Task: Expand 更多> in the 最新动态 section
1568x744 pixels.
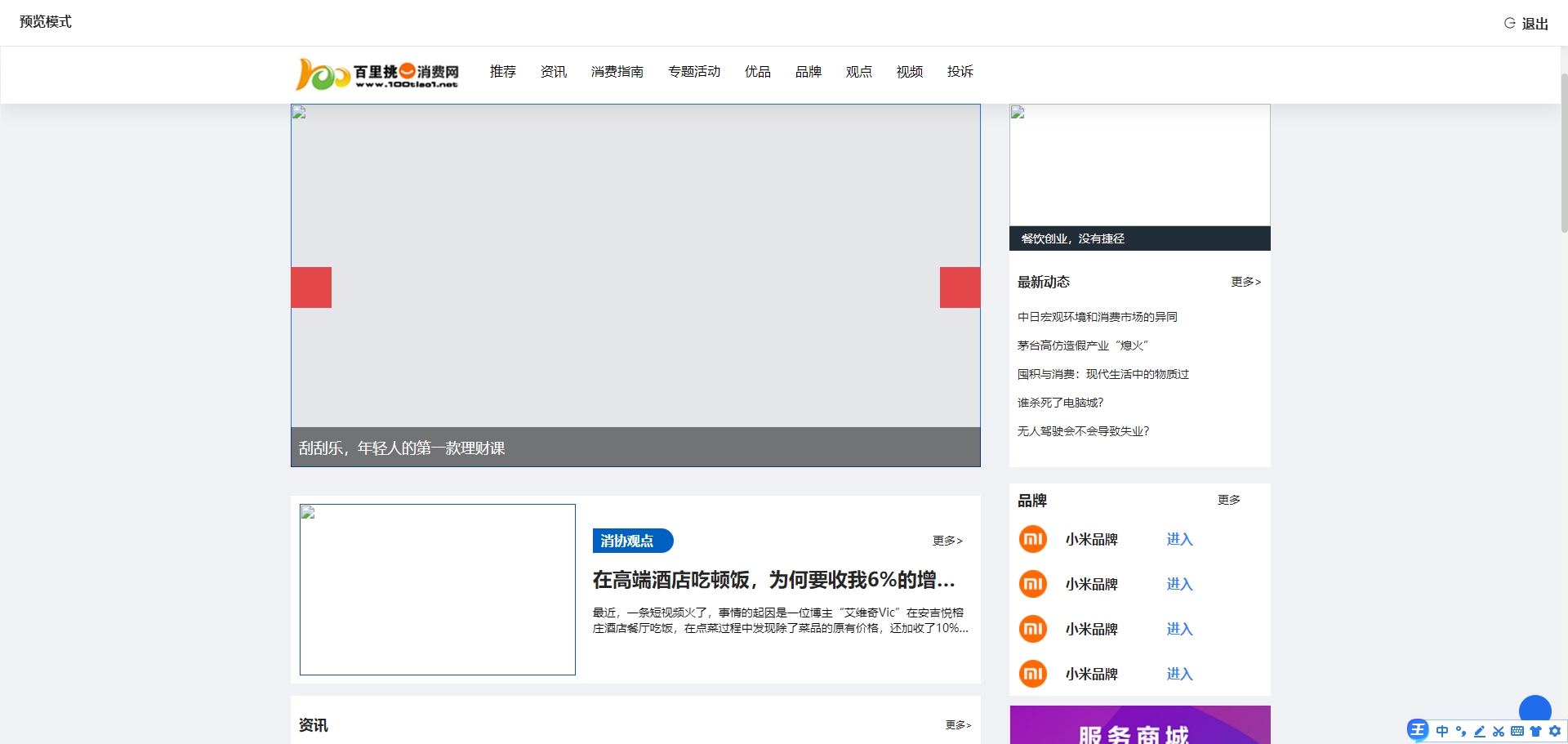Action: tap(1245, 282)
